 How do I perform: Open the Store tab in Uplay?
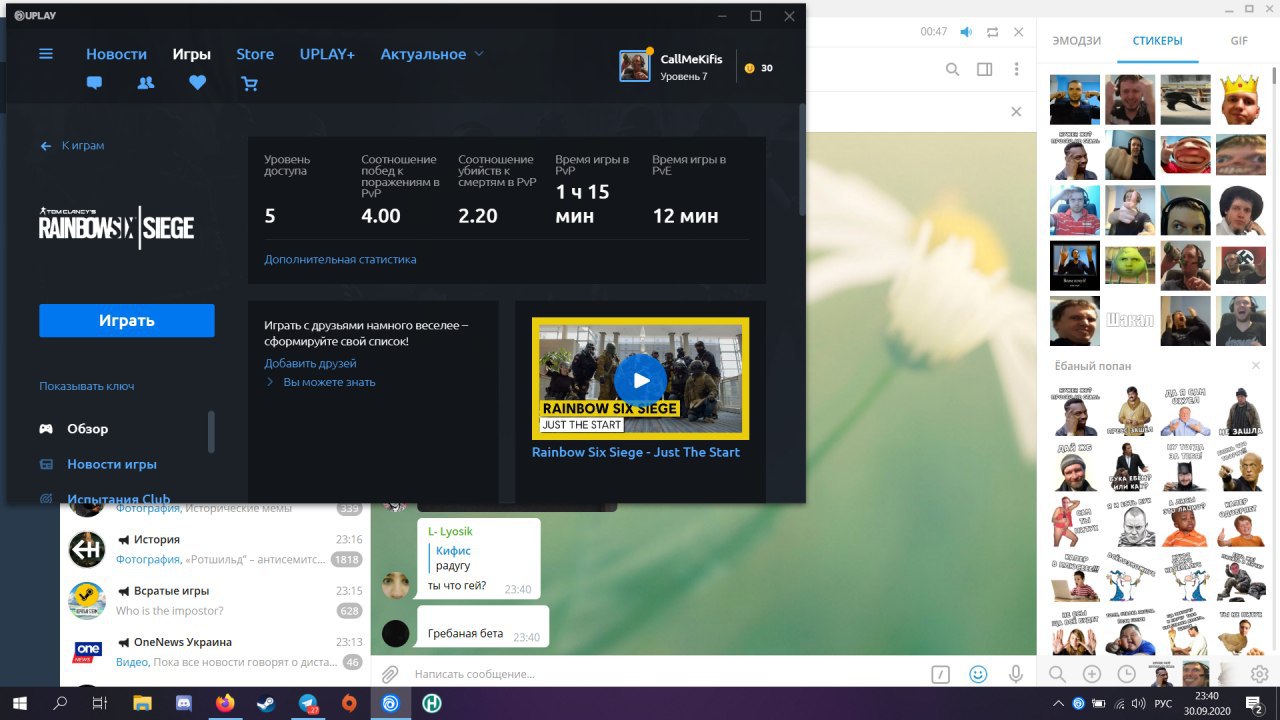(255, 54)
